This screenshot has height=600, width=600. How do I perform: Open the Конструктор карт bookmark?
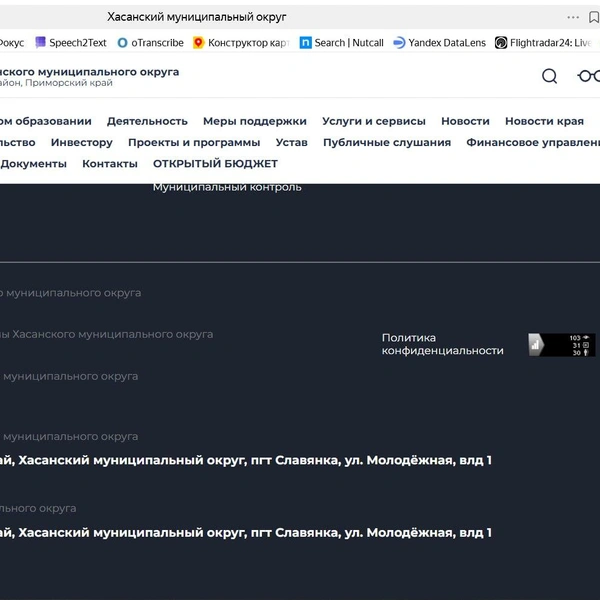click(x=241, y=42)
